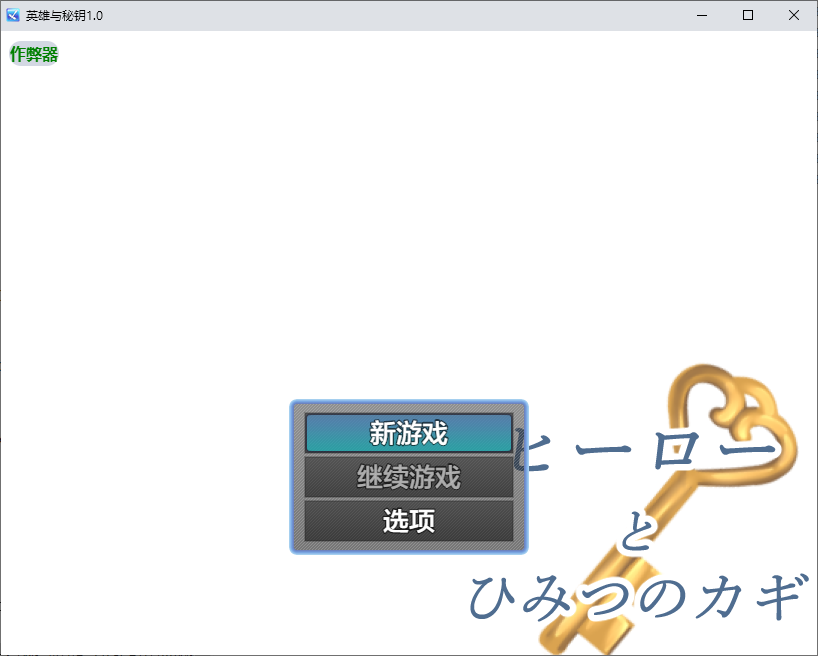Open the 作弊器 cheat tool
This screenshot has height=656, width=818.
click(34, 54)
